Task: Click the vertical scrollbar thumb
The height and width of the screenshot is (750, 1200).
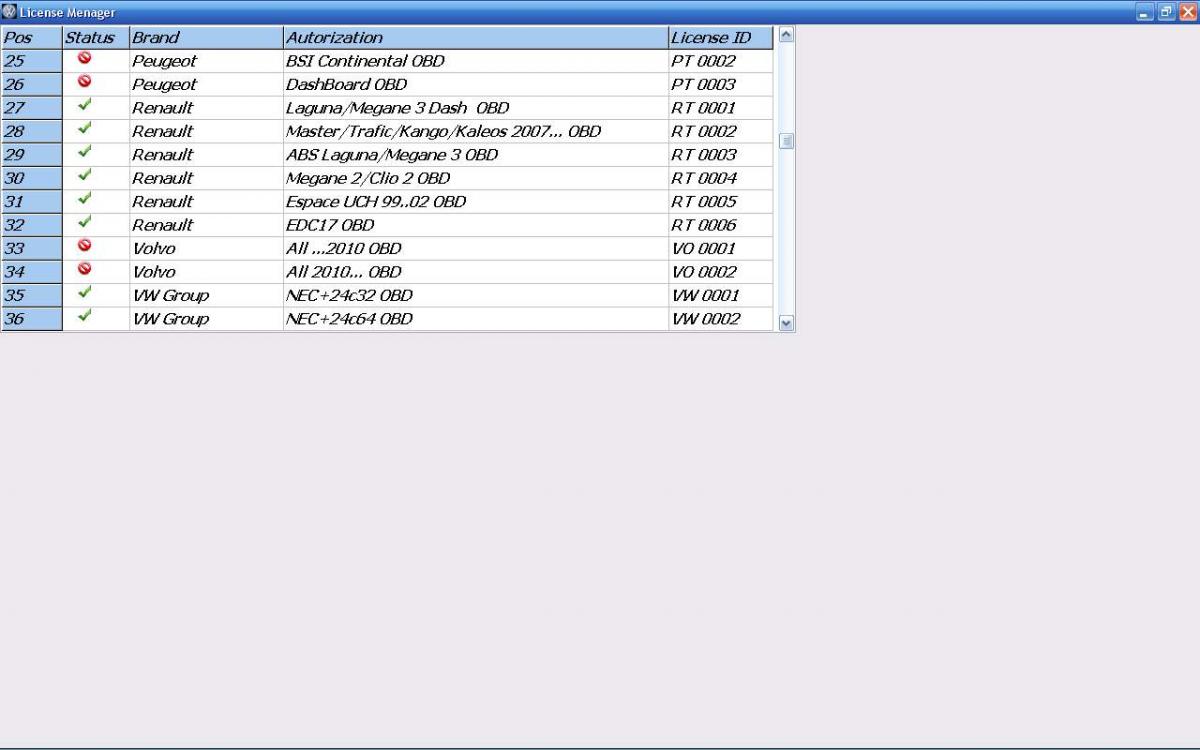Action: coord(786,141)
